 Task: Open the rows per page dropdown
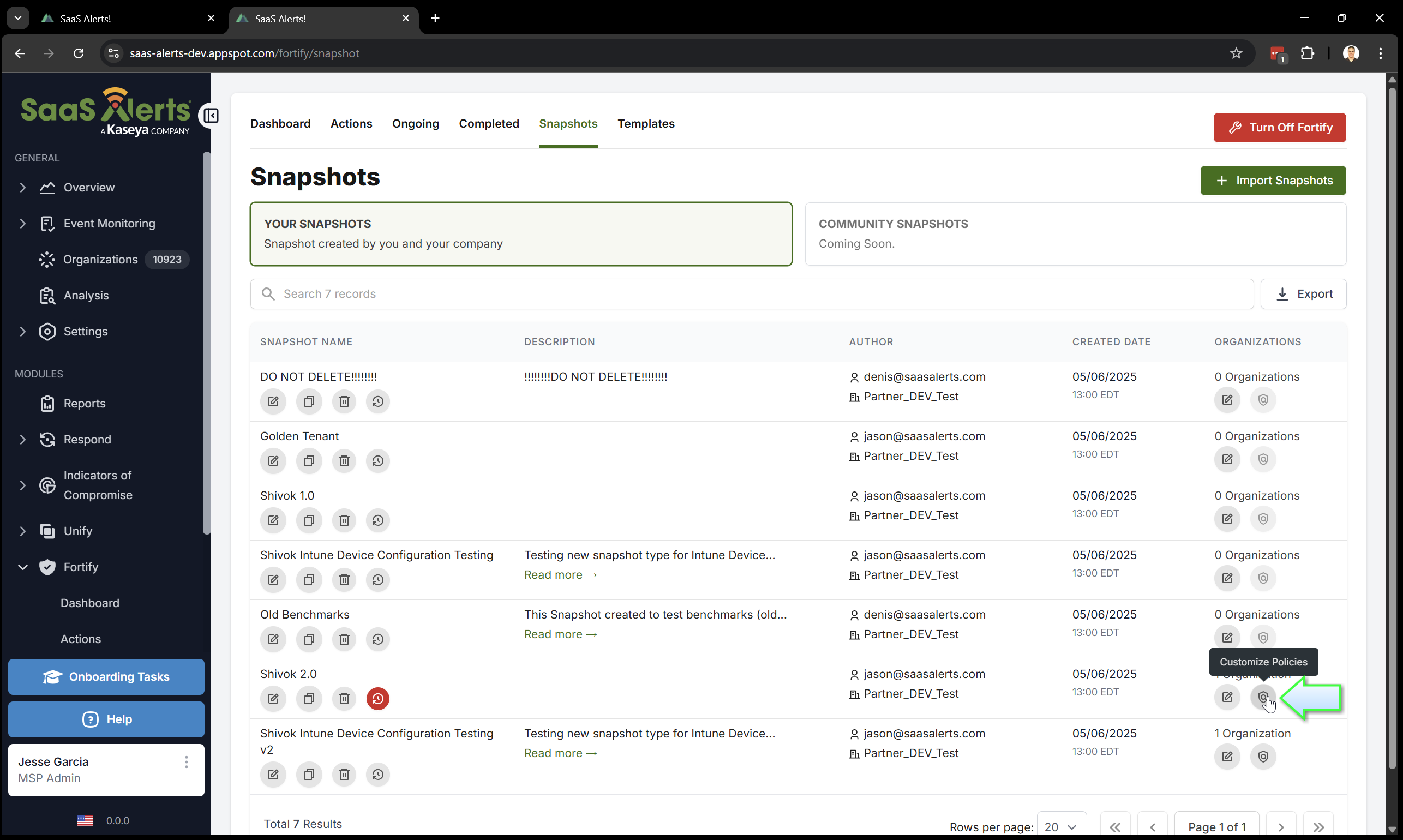click(1060, 826)
